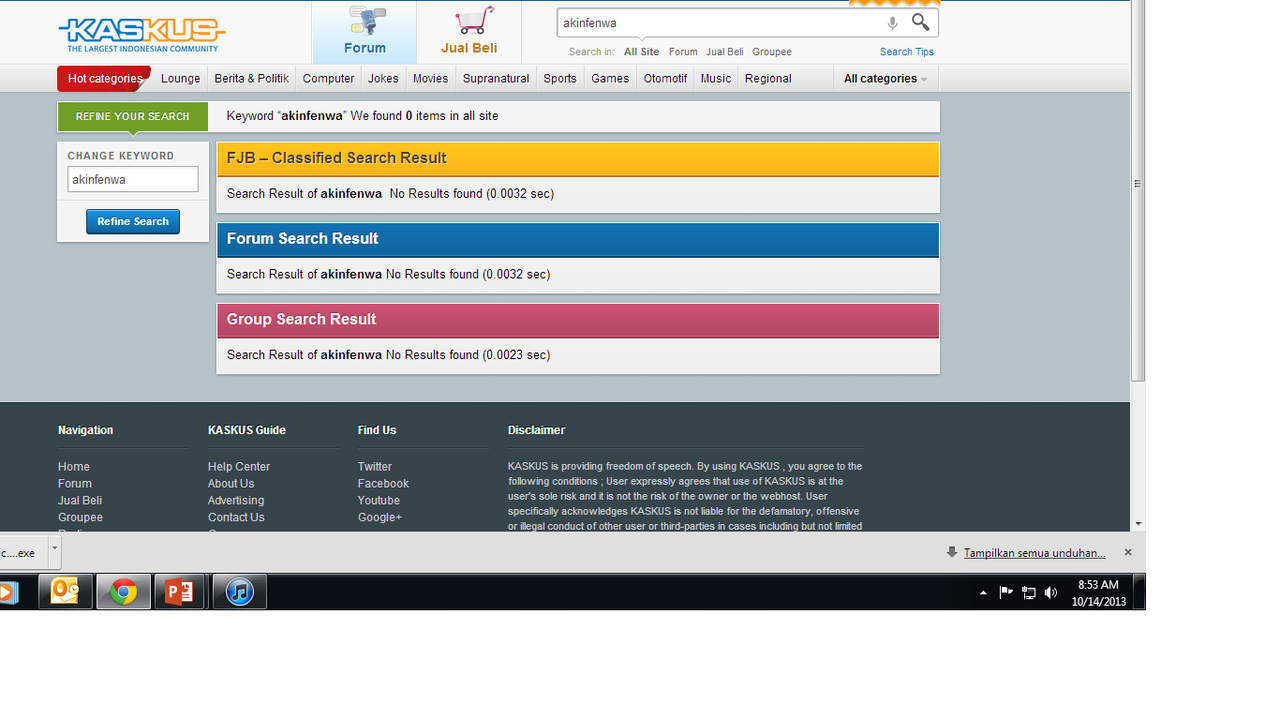Open the Facebook link

[x=383, y=484]
